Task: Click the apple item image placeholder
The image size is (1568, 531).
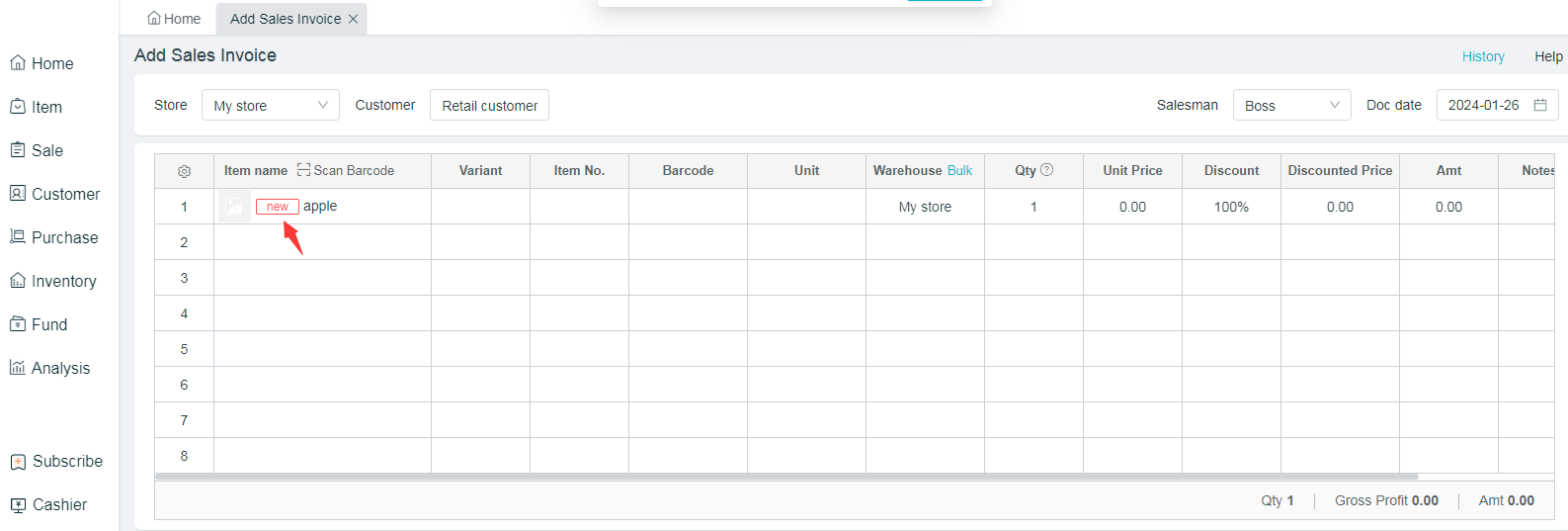Action: tap(234, 207)
